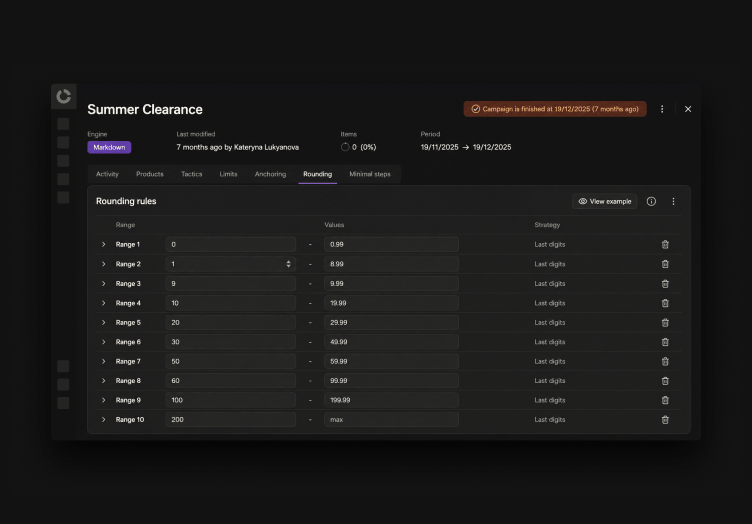Screen dimensions: 752x524
Task: Click the Range 3 start input showing 9
Action: pyautogui.click(x=231, y=284)
